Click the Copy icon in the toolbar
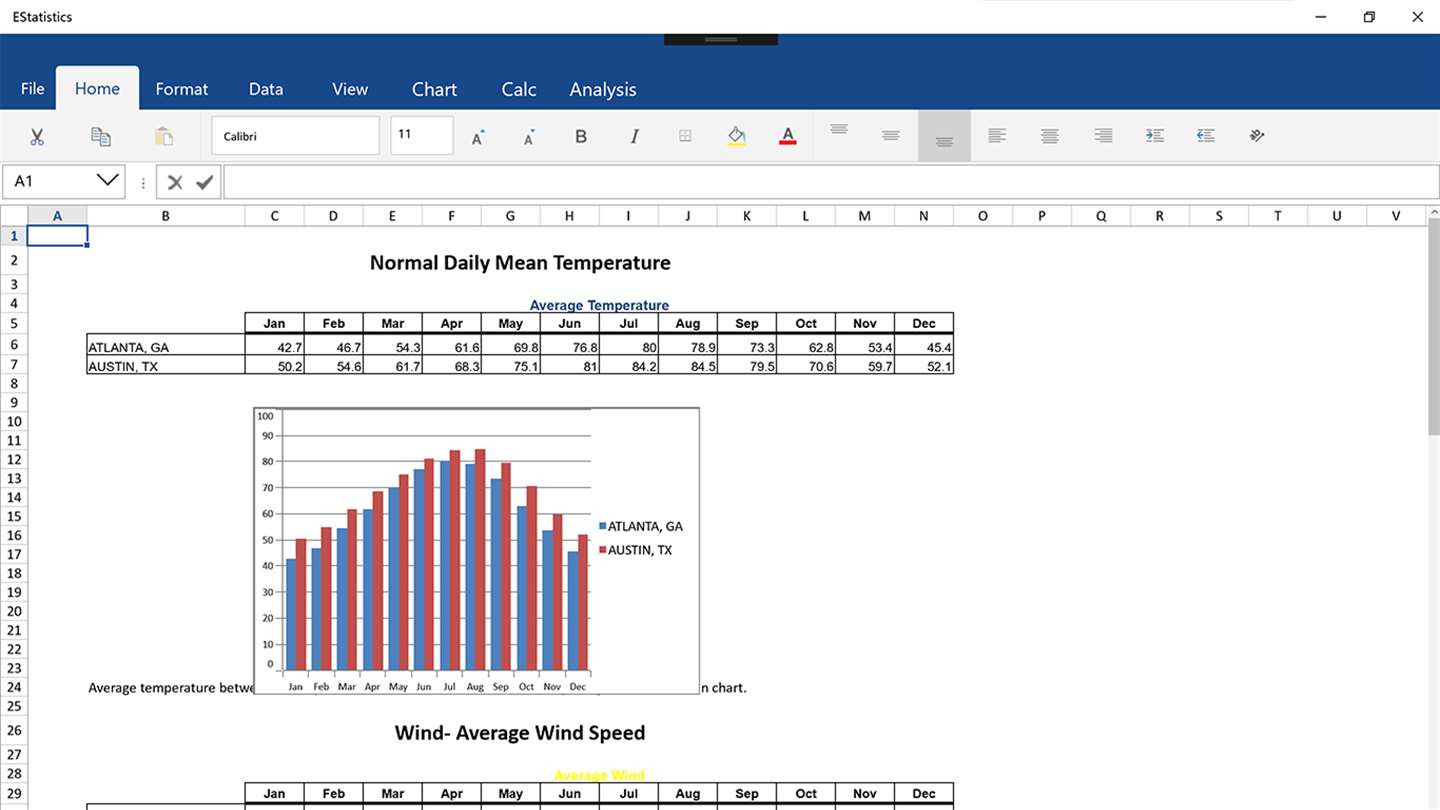The width and height of the screenshot is (1440, 810). coord(100,136)
